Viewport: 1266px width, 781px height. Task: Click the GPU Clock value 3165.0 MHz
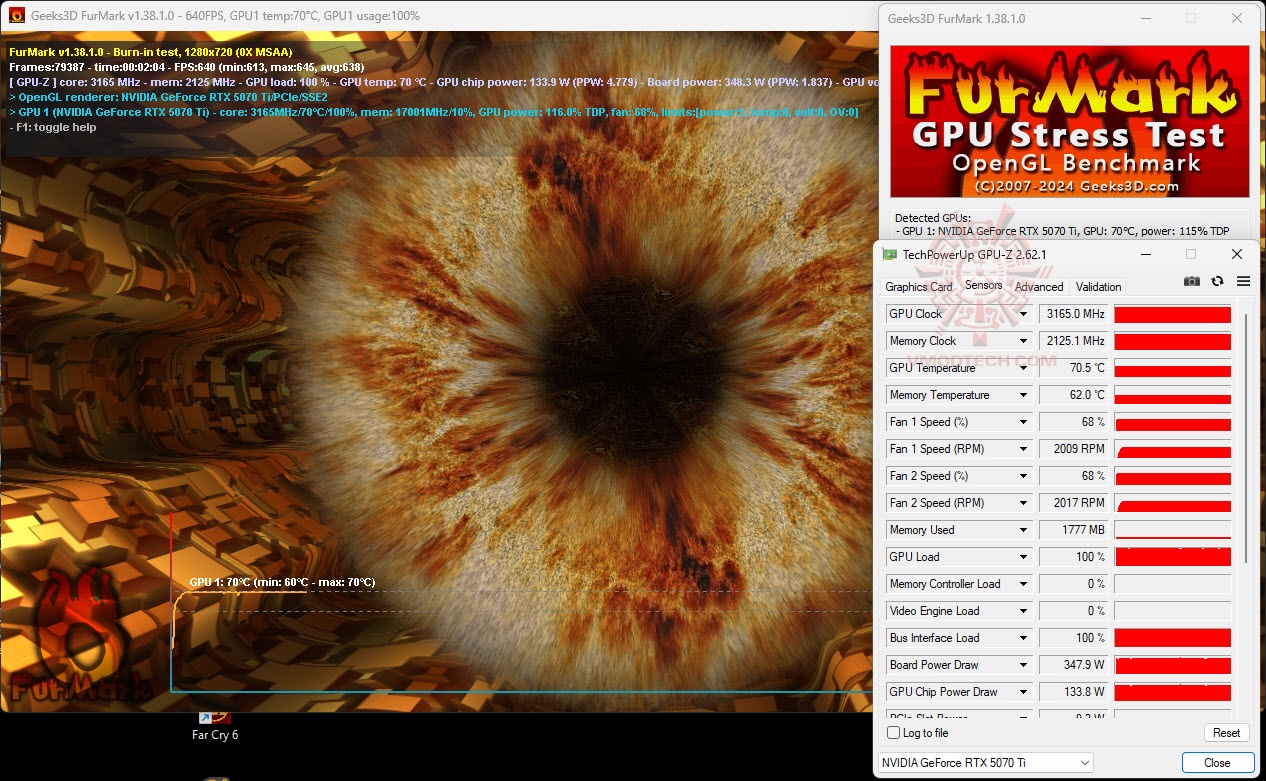point(1074,314)
